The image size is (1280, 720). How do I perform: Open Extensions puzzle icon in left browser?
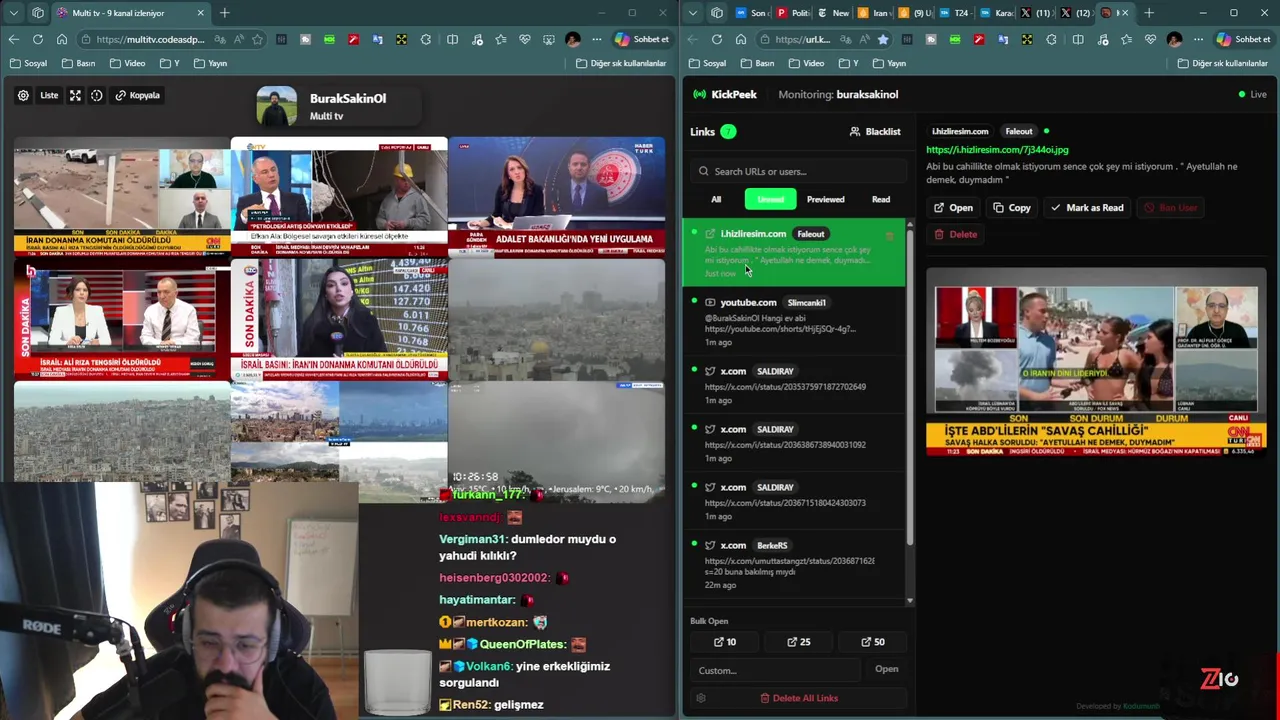pos(426,39)
